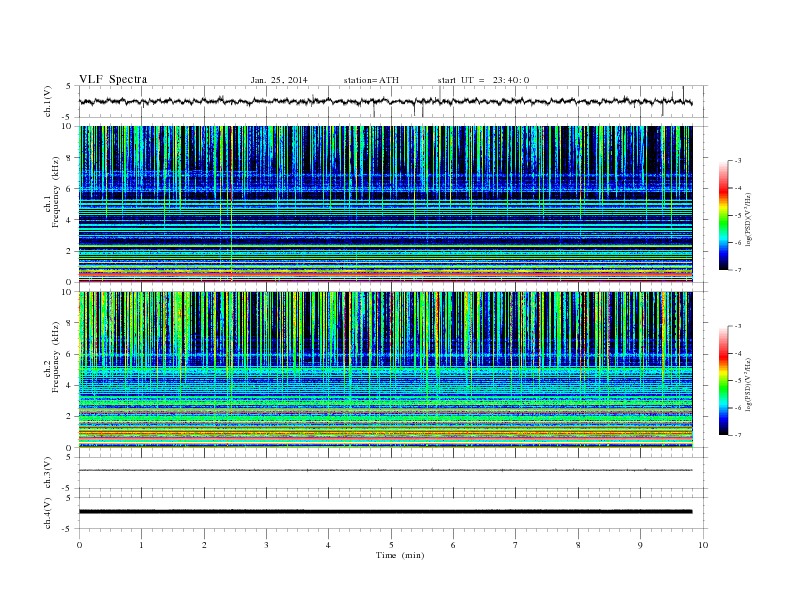Screen dimensions: 792x612
Task: Click the 'ch.1(V)' axis label
Action: point(47,101)
